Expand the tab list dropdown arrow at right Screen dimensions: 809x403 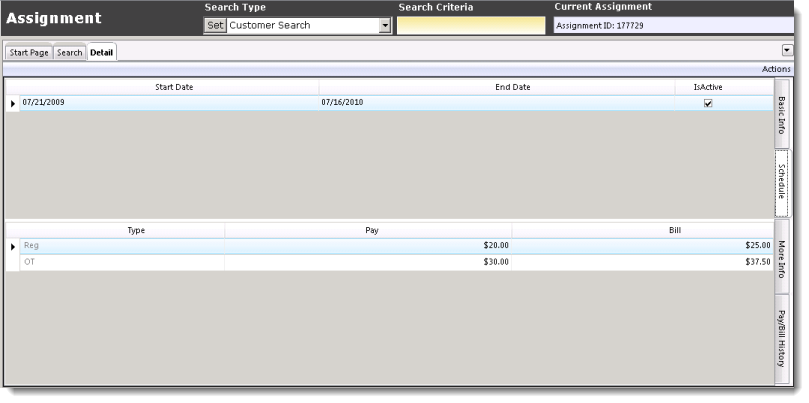786,49
